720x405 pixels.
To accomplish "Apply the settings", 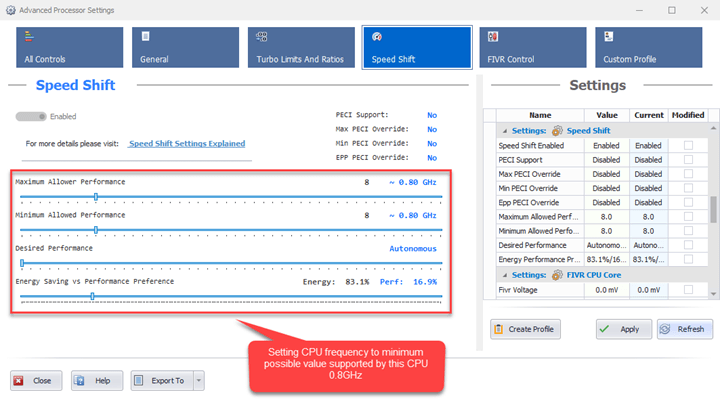I will (x=624, y=329).
